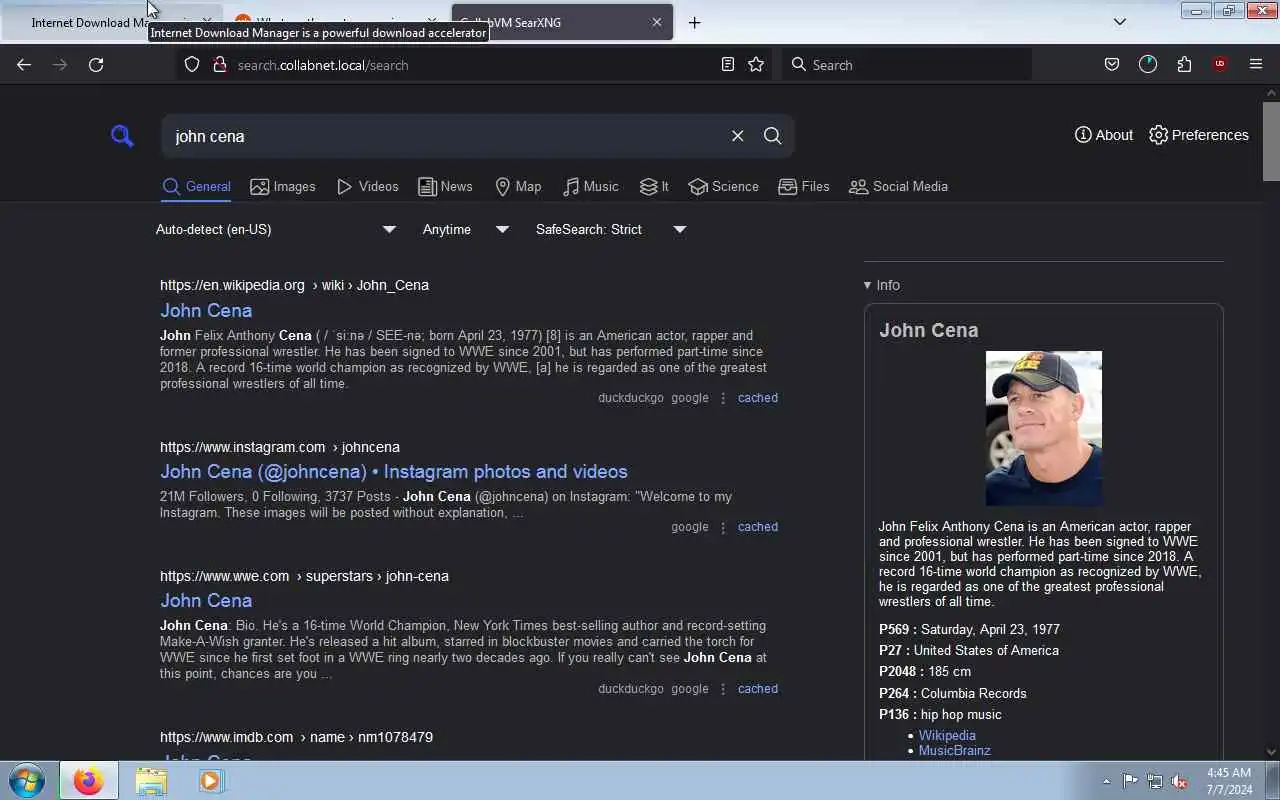Switch to the Social Media category
This screenshot has height=800, width=1280.
tap(898, 186)
